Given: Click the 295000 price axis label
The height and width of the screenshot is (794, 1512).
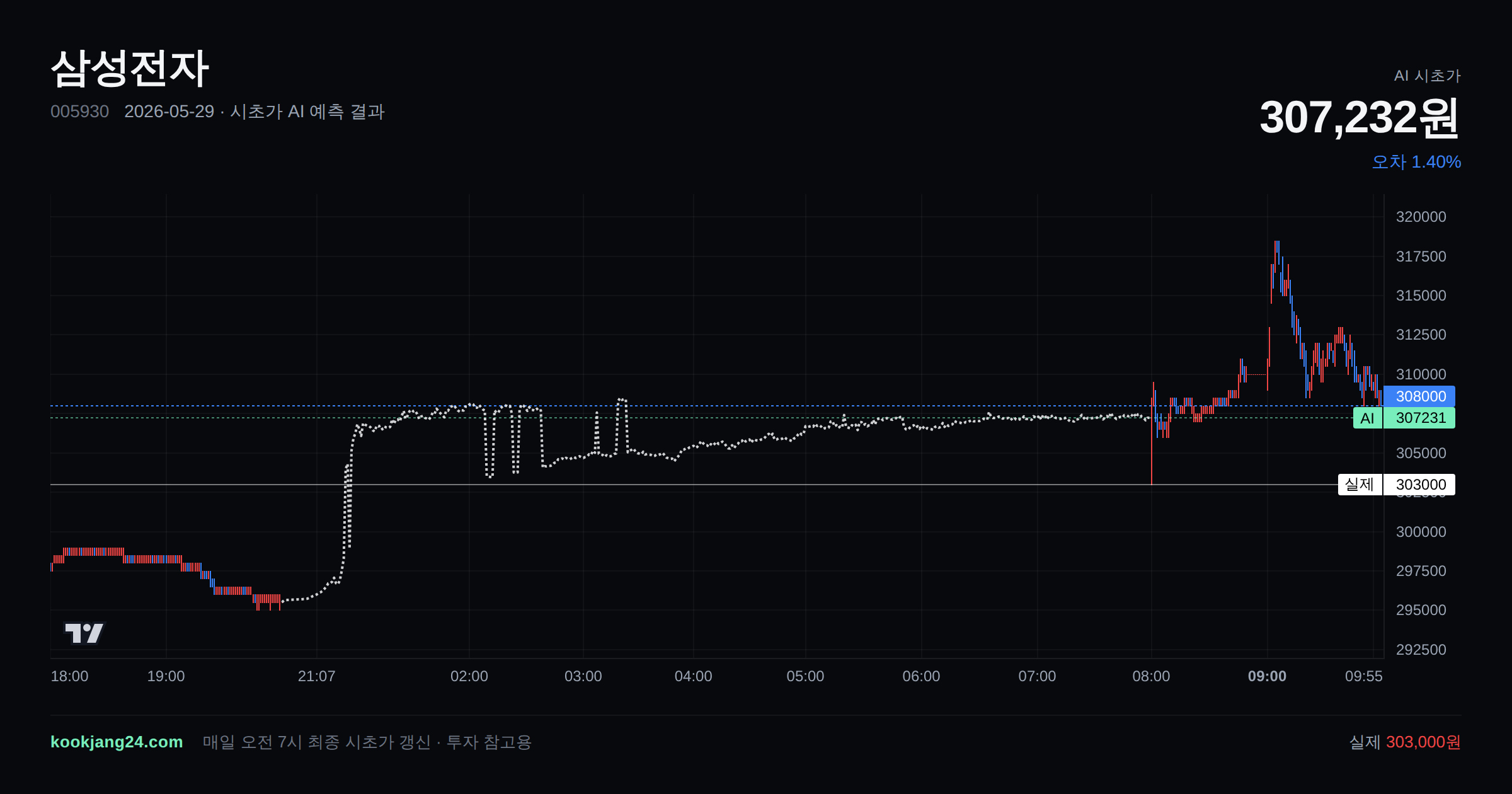Looking at the screenshot, I should click(x=1421, y=610).
